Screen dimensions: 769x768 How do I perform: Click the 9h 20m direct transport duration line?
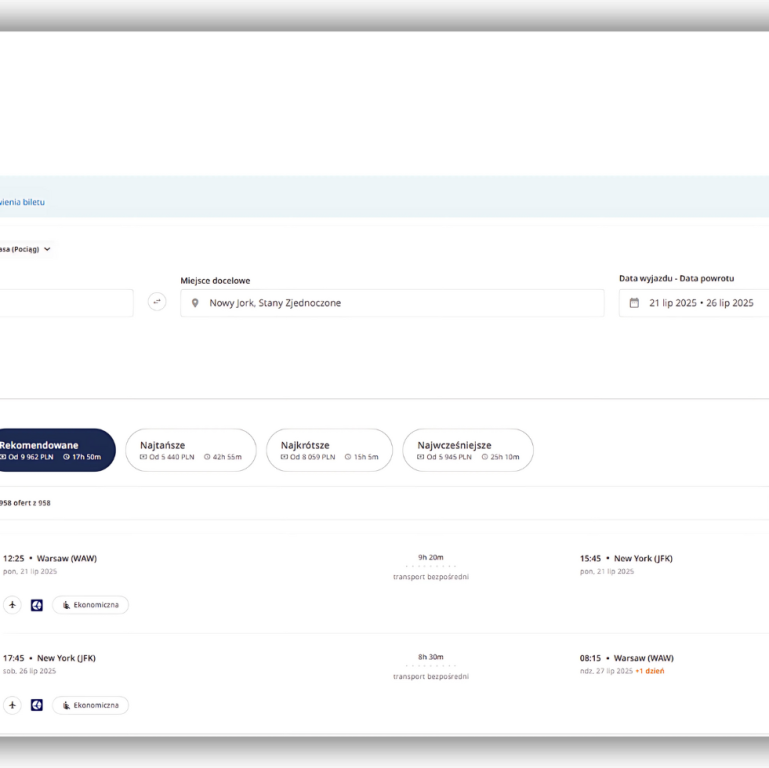(431, 566)
